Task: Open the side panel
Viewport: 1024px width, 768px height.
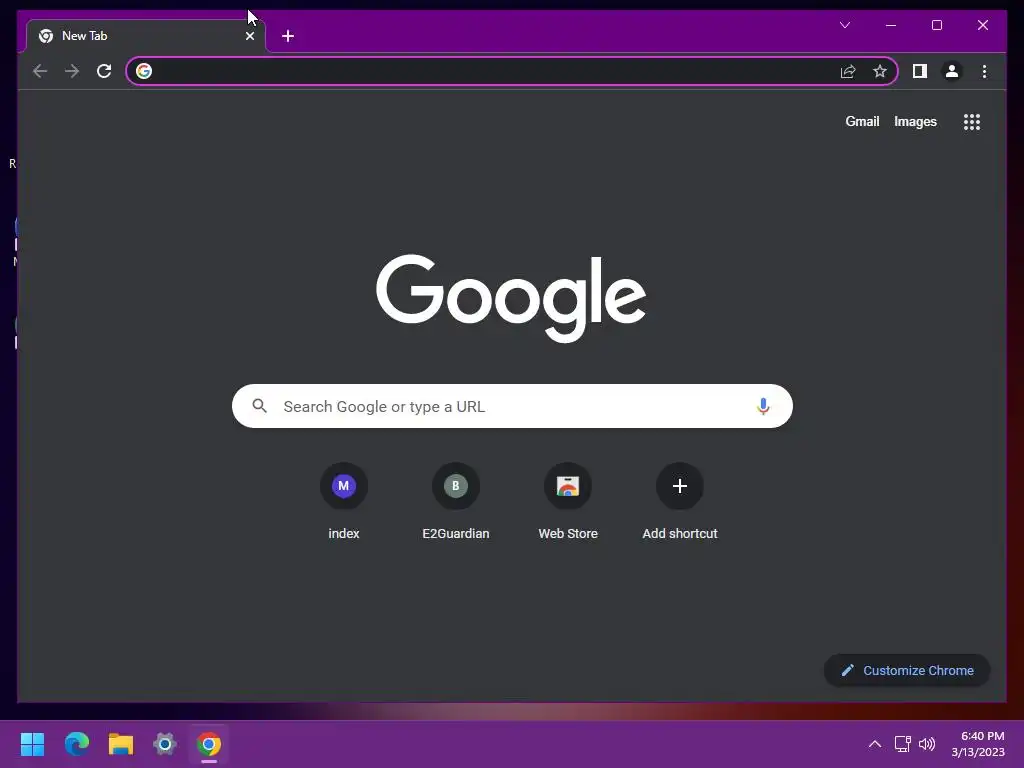Action: (920, 71)
